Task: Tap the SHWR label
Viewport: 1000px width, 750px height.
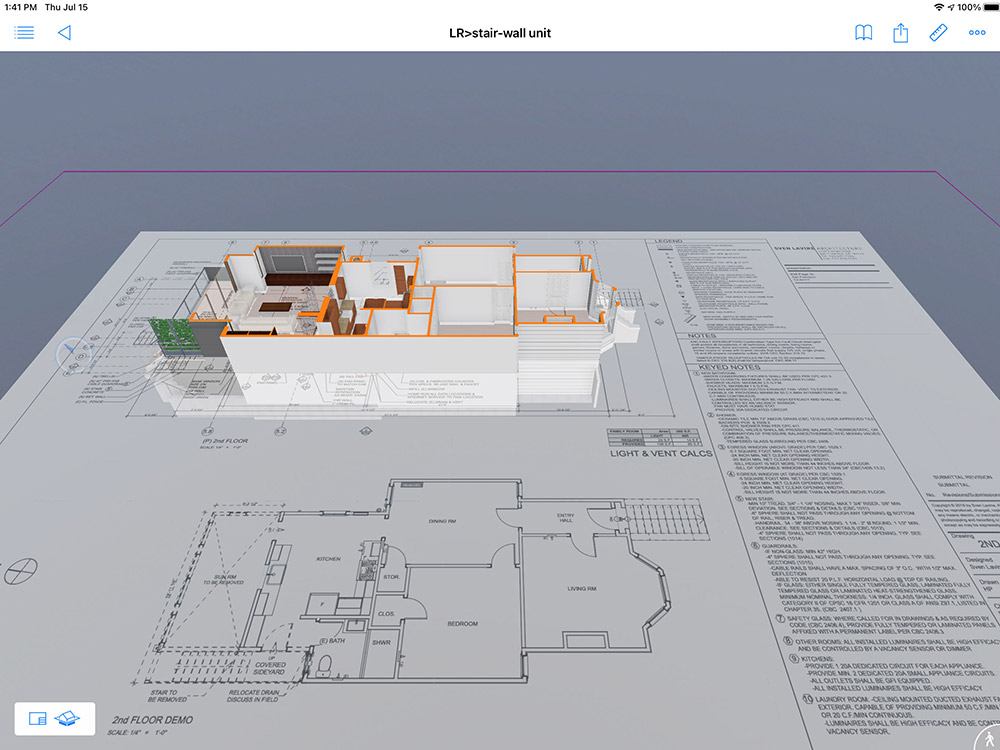Action: click(x=381, y=642)
